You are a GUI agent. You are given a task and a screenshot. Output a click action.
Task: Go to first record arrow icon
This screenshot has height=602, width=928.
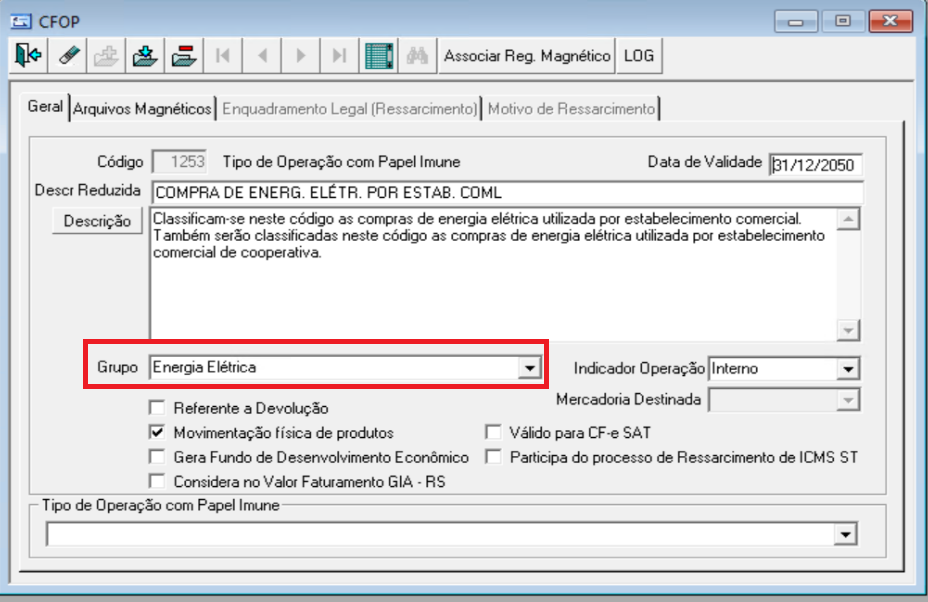click(222, 56)
